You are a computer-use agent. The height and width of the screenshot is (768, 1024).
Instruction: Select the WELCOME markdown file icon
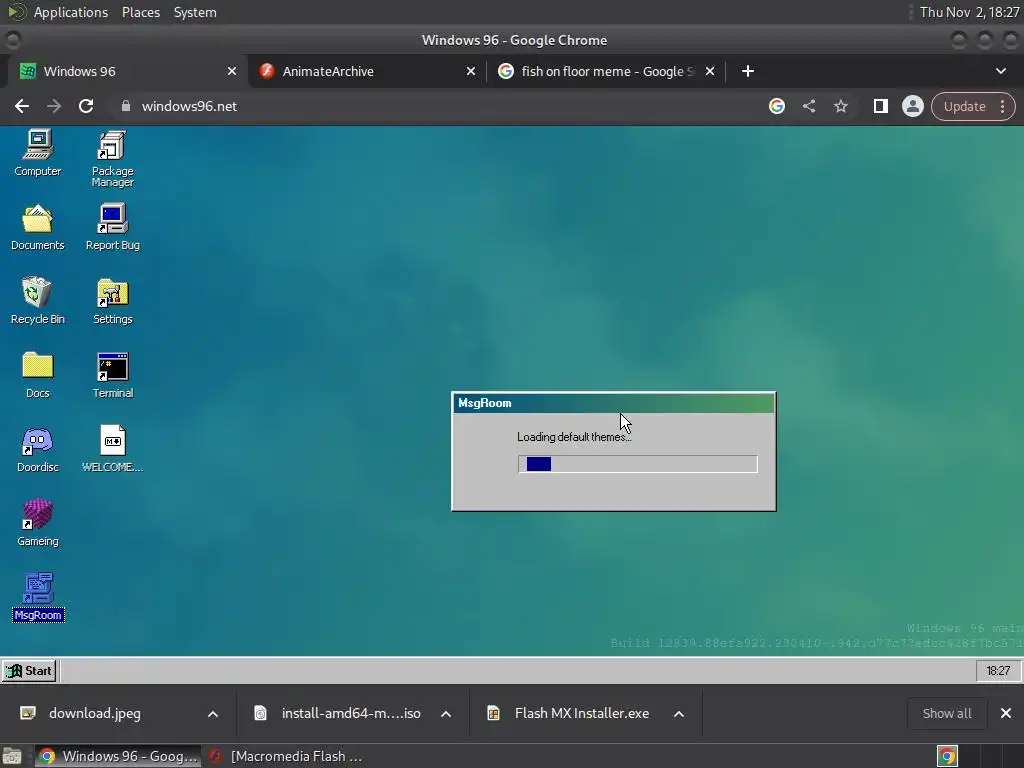tap(112, 449)
